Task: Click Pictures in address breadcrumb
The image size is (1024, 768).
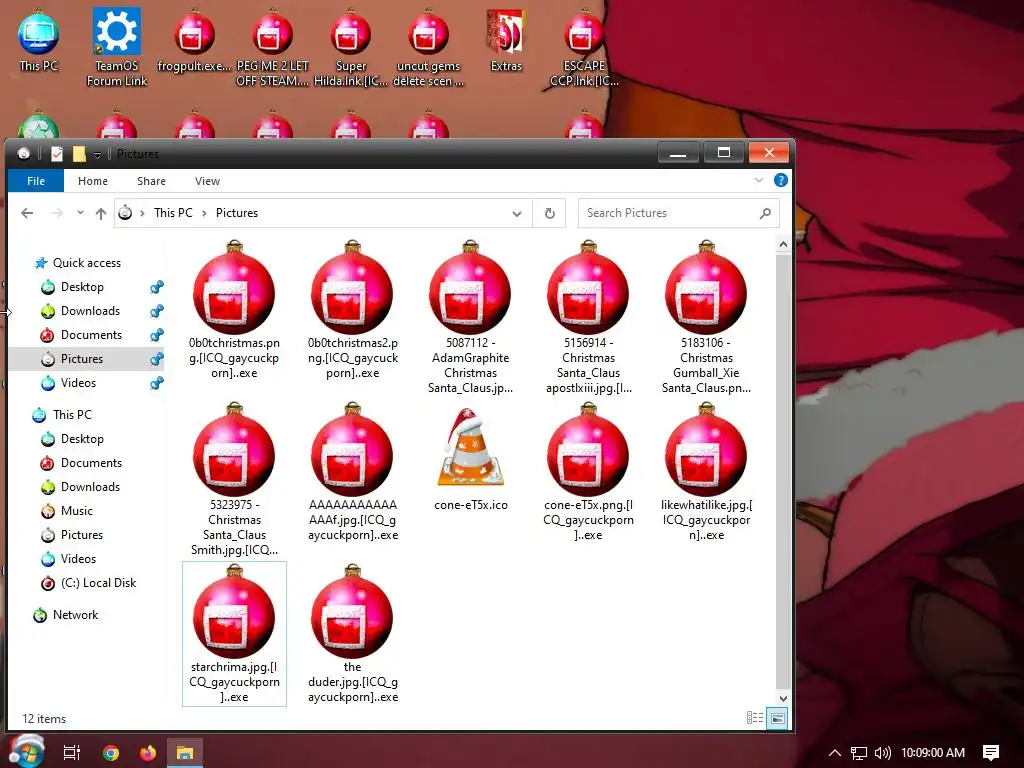Action: tap(236, 213)
